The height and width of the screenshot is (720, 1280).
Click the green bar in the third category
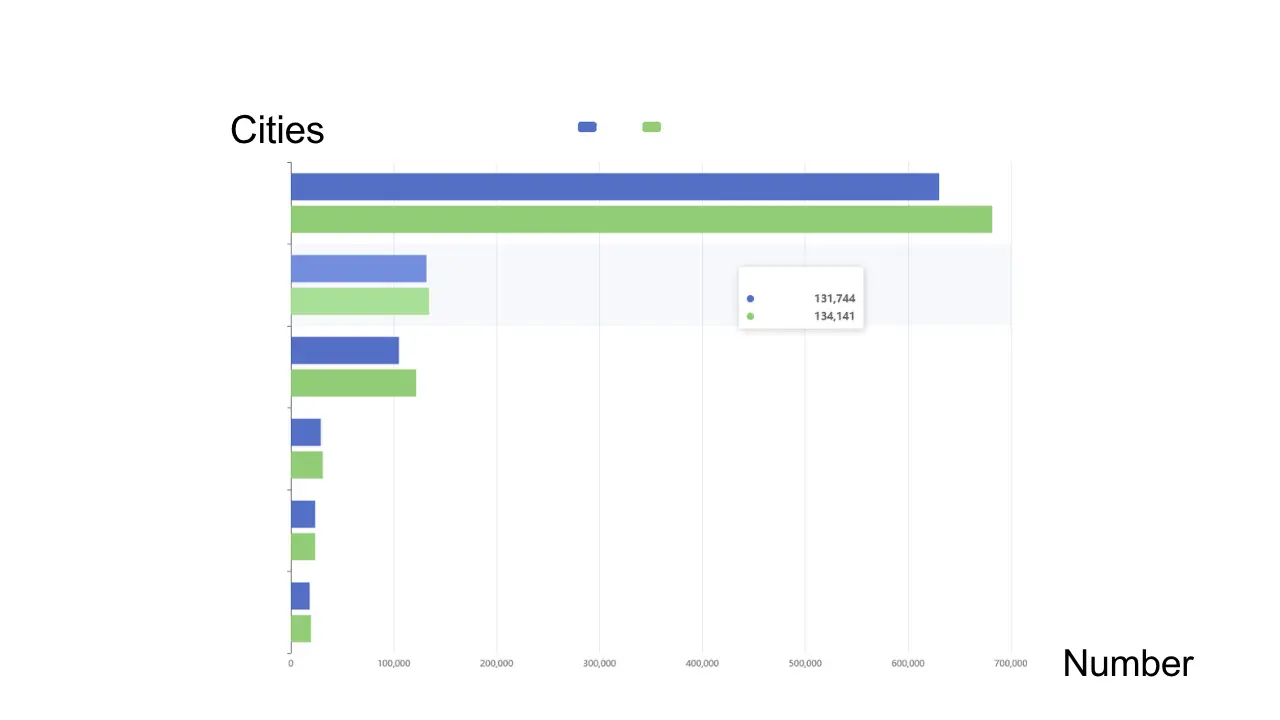pos(353,383)
